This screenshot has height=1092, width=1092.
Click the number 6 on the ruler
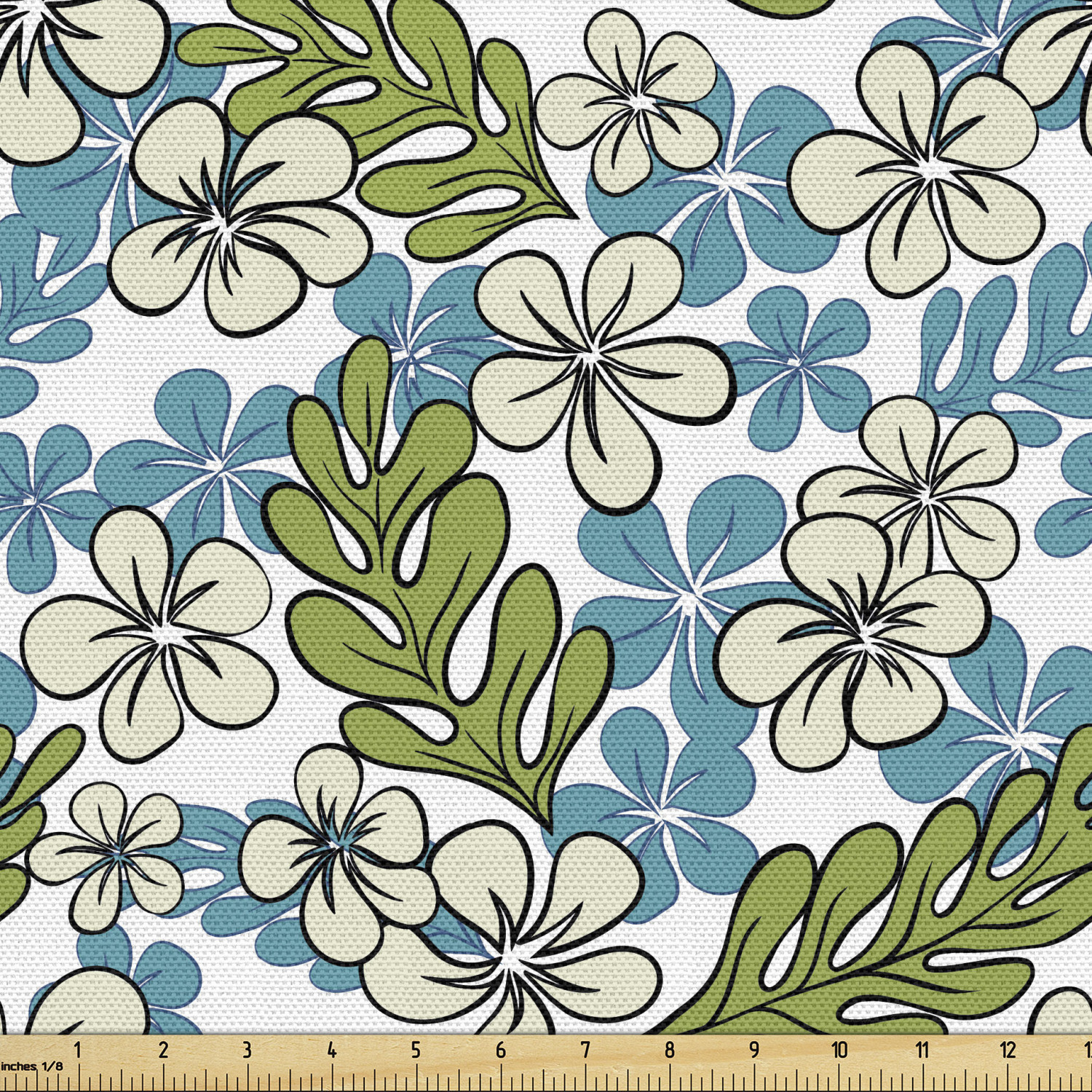pos(500,1050)
